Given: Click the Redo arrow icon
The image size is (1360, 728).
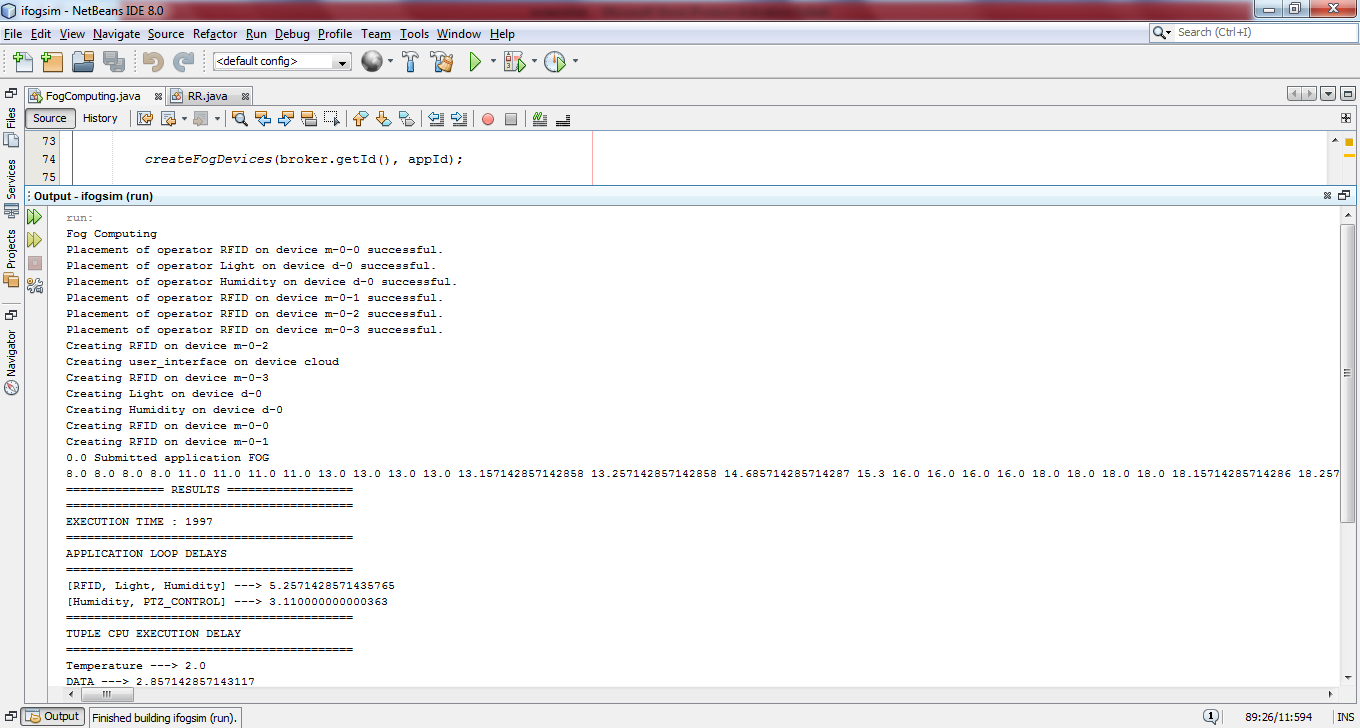Looking at the screenshot, I should (x=183, y=62).
